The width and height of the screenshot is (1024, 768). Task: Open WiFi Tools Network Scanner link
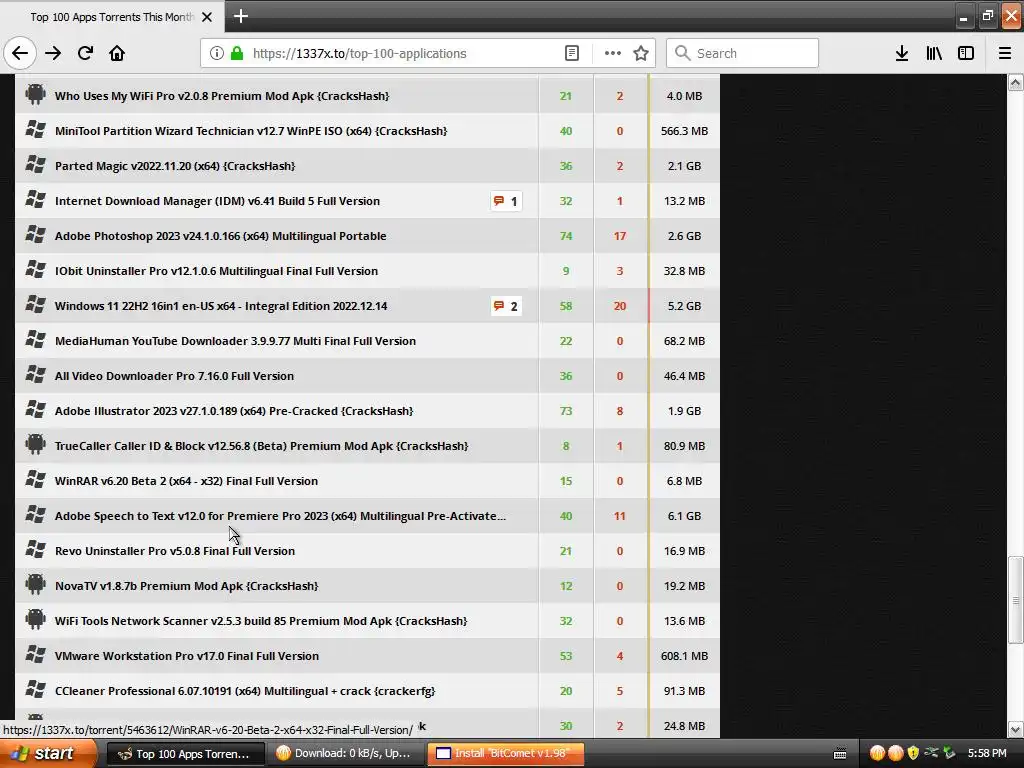pyautogui.click(x=261, y=621)
